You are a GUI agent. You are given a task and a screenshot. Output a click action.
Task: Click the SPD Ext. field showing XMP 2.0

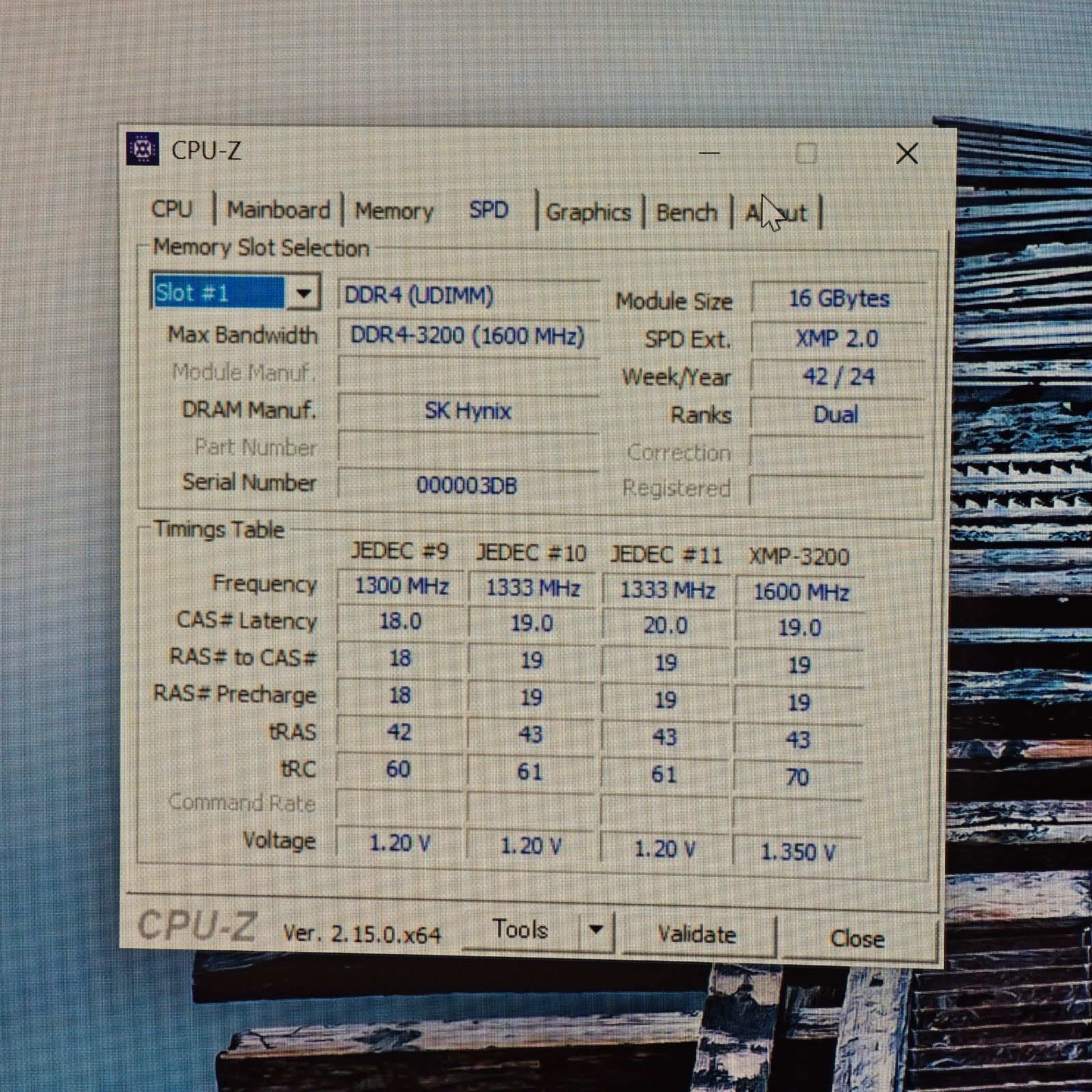point(837,337)
